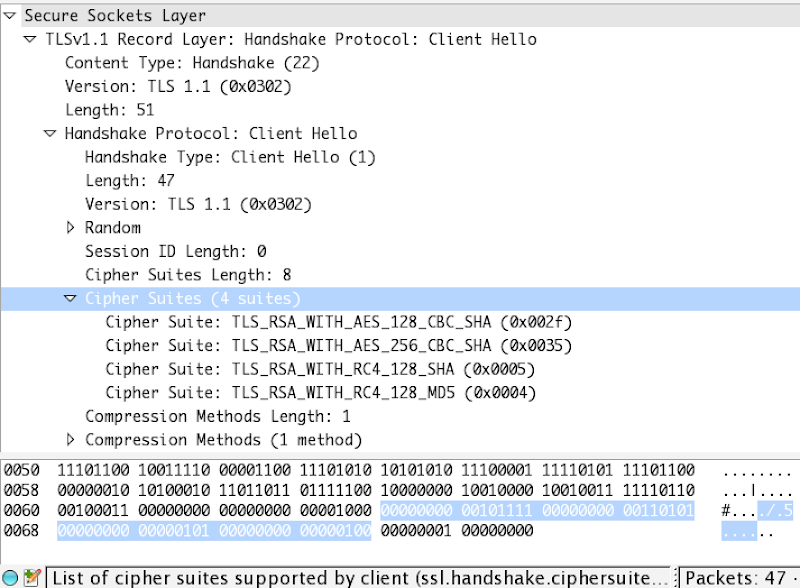
Task: Select the Cipher Suites Length: 8 field
Action: (x=188, y=275)
